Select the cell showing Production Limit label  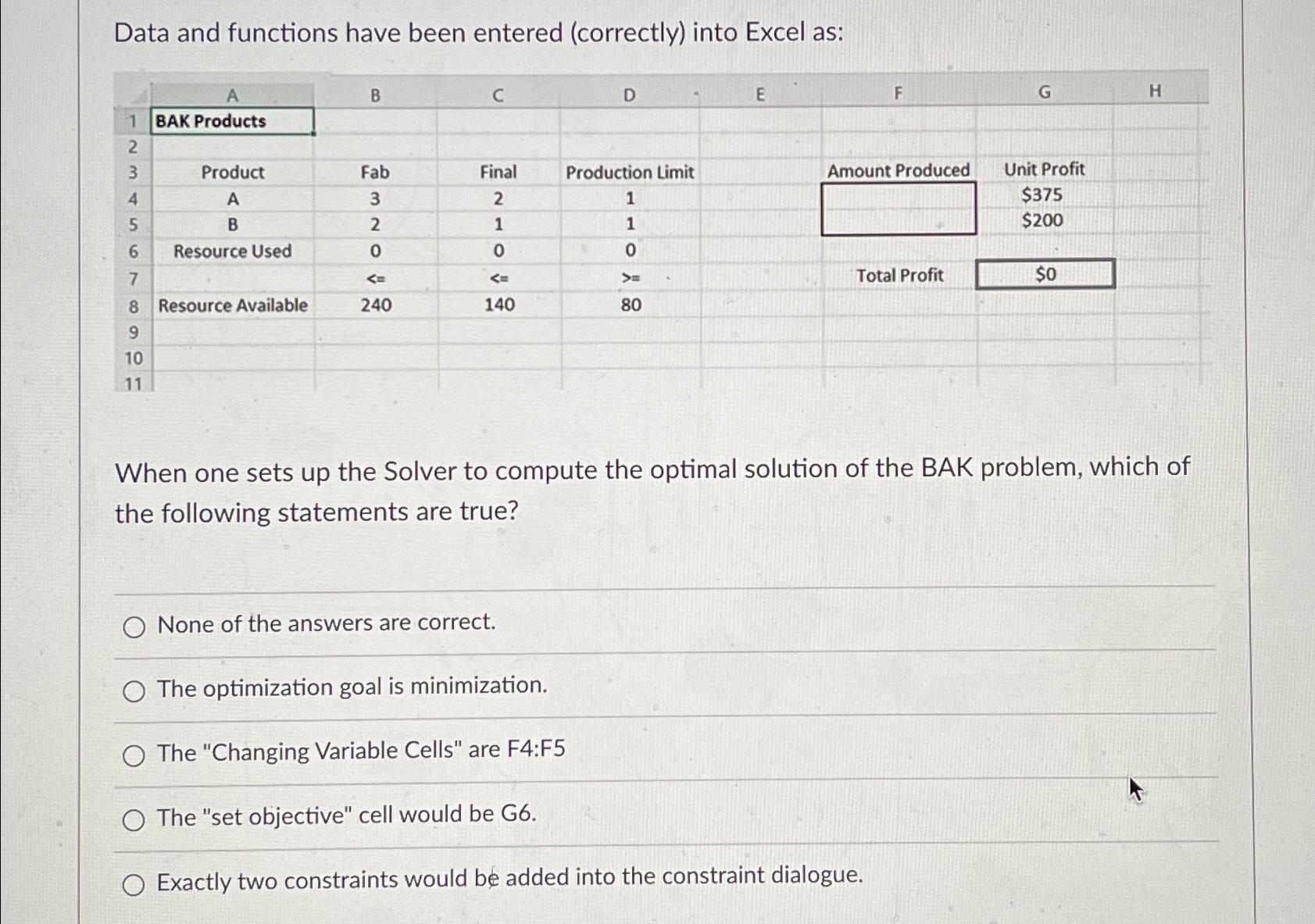(630, 173)
